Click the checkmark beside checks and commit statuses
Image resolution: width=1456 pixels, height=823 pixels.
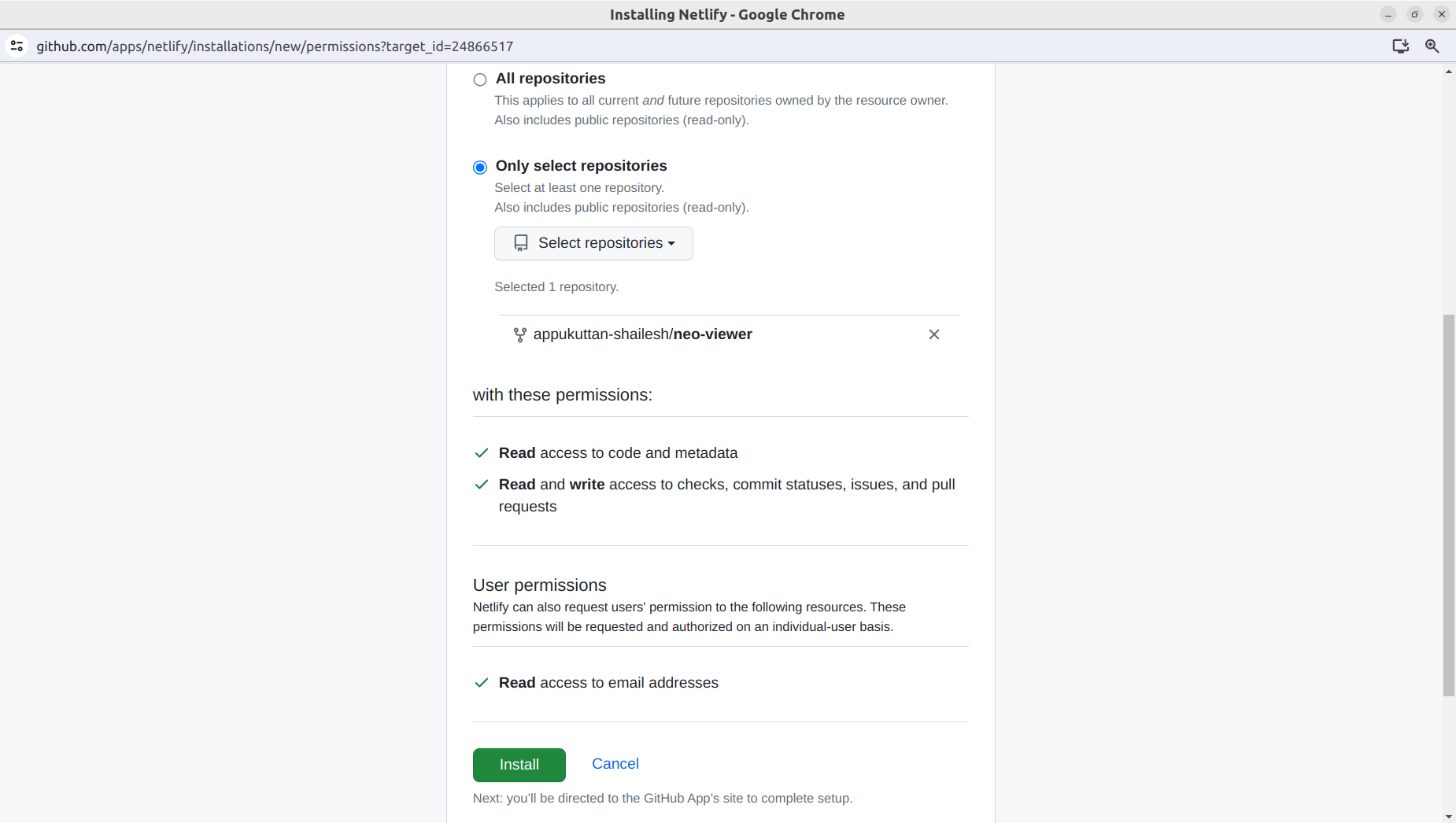[x=480, y=485]
